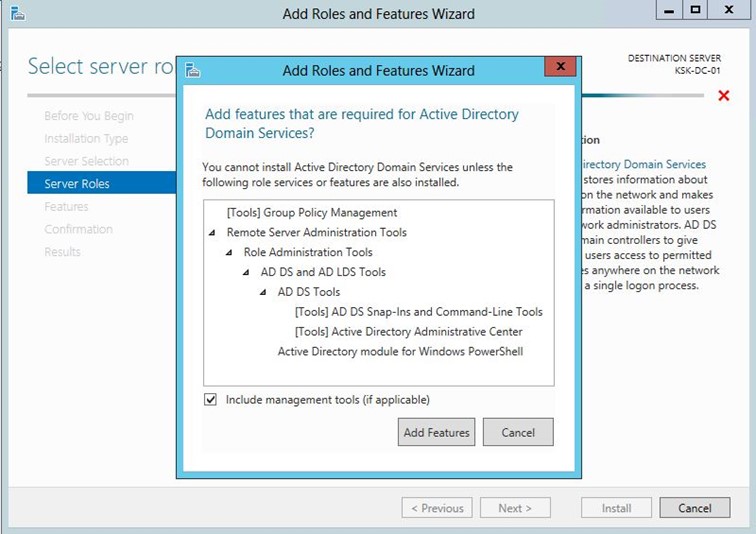This screenshot has width=756, height=534.
Task: Uncheck Include management tools checkbox
Action: point(210,400)
